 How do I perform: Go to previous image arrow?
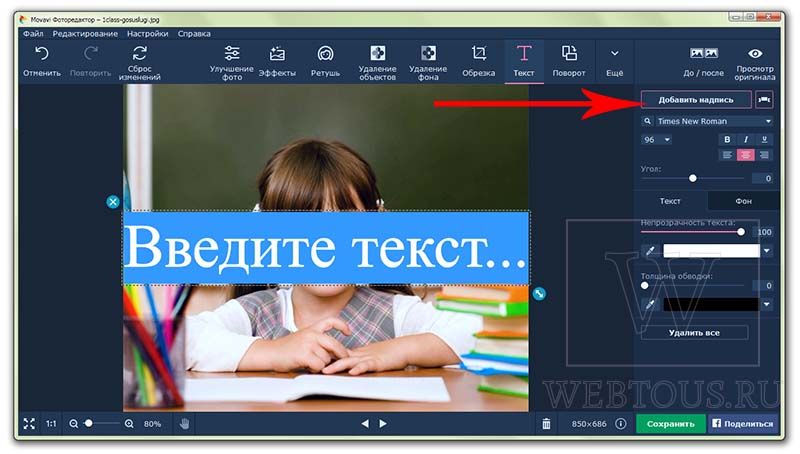(x=365, y=423)
